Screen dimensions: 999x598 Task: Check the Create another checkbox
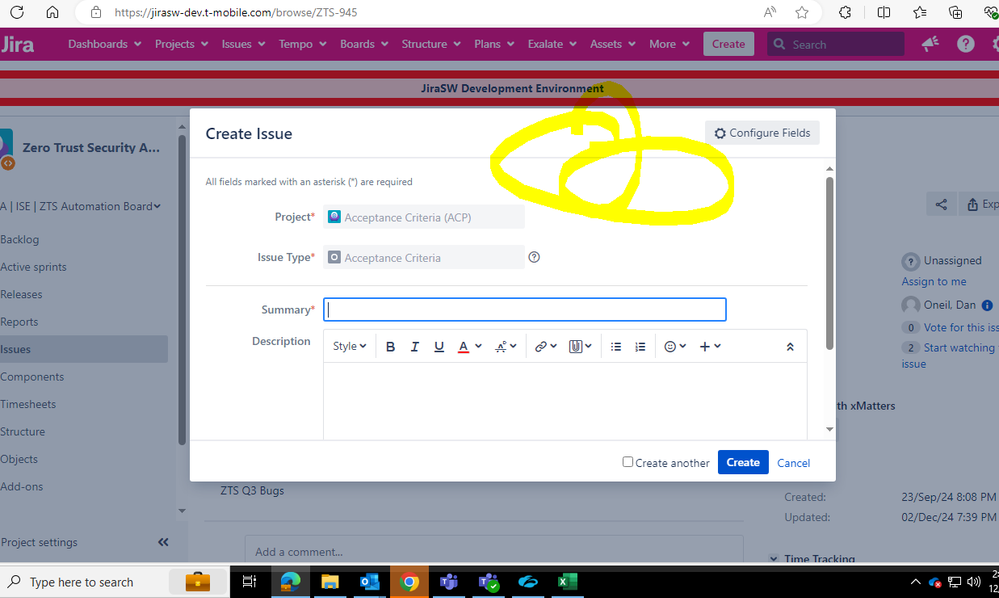pos(628,462)
